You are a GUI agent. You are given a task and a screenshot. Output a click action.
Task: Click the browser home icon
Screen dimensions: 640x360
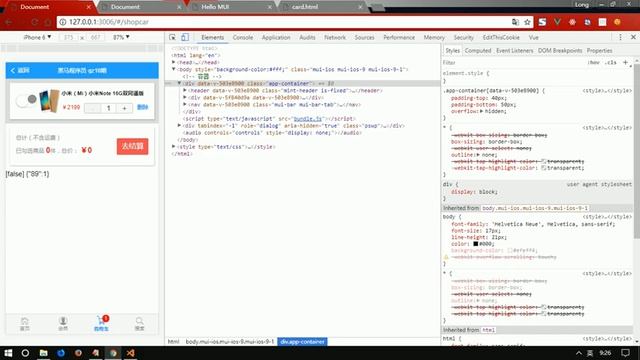click(x=48, y=22)
